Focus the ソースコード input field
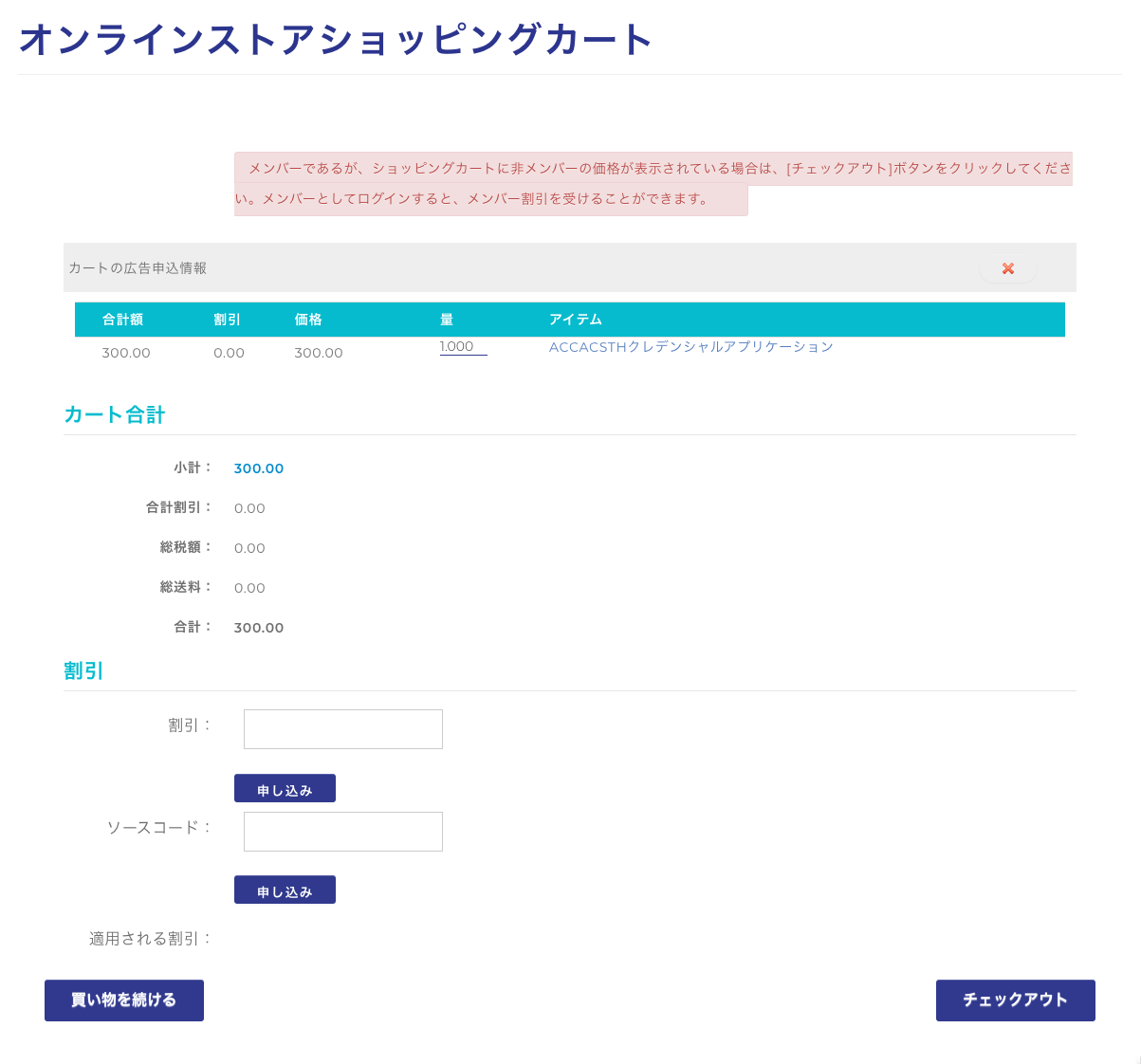 (x=342, y=832)
